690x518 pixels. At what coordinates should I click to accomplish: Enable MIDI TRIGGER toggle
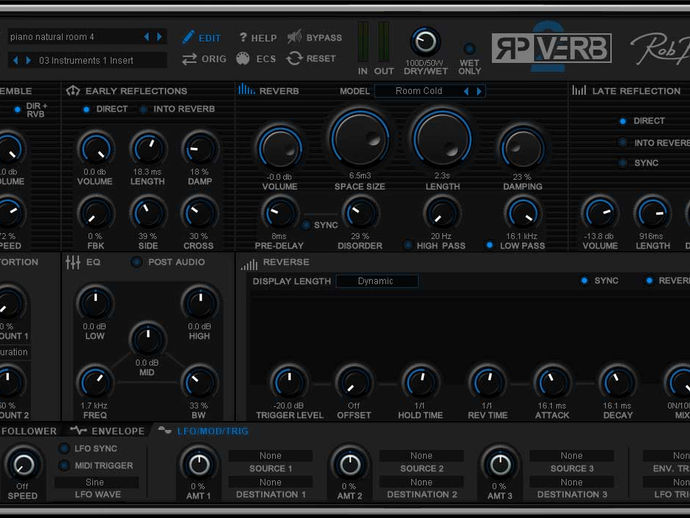point(64,465)
